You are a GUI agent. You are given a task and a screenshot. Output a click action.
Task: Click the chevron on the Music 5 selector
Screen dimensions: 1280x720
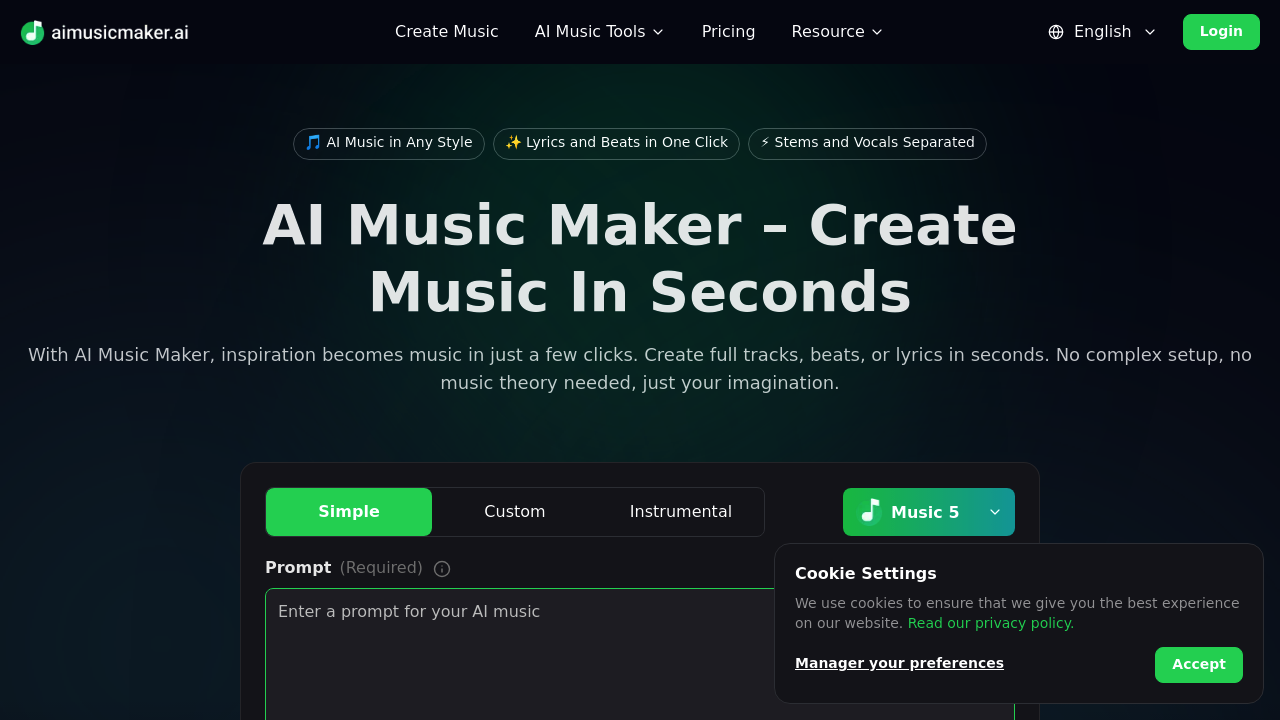click(995, 511)
